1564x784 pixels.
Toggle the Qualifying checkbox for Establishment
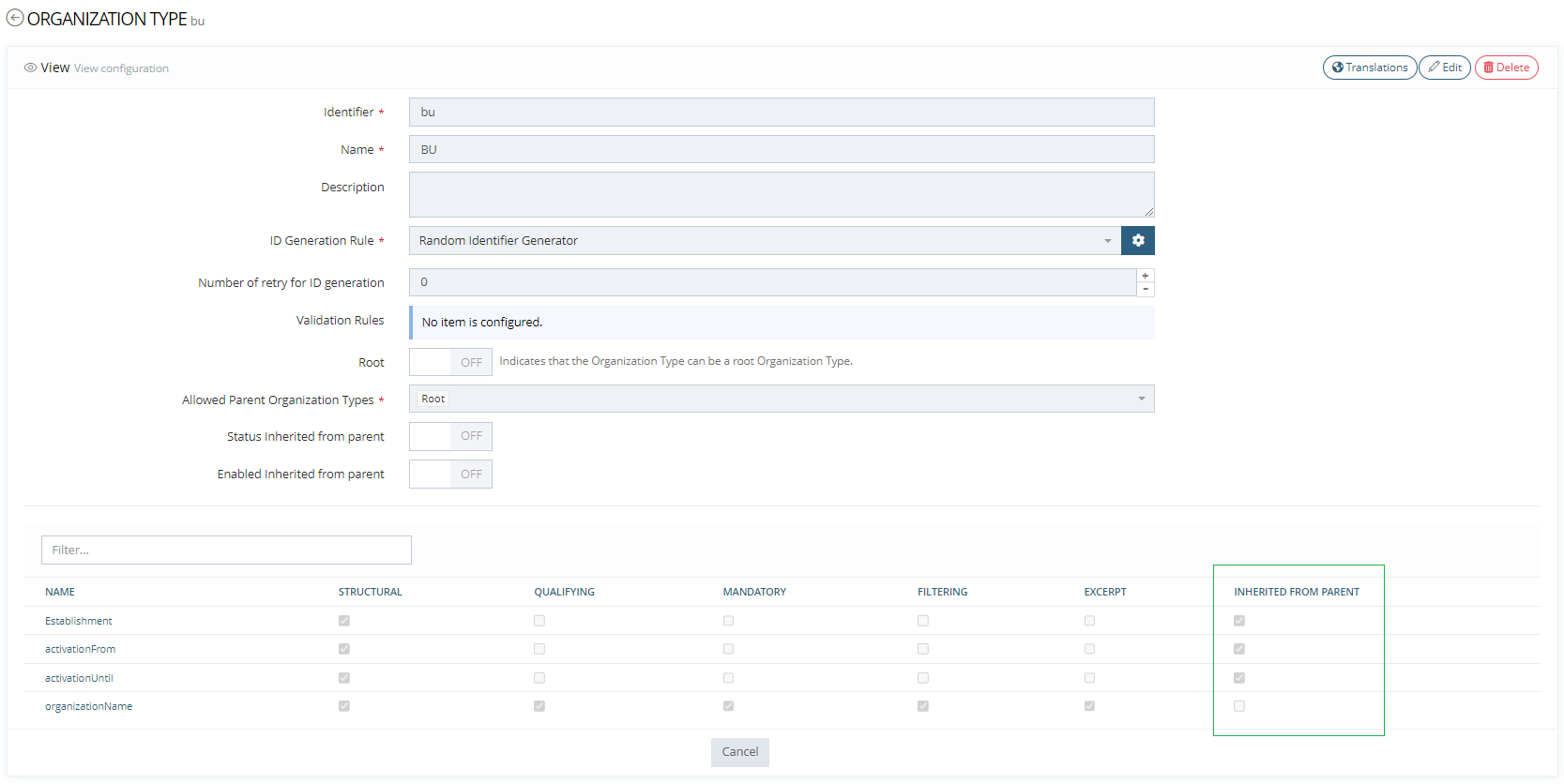point(539,621)
